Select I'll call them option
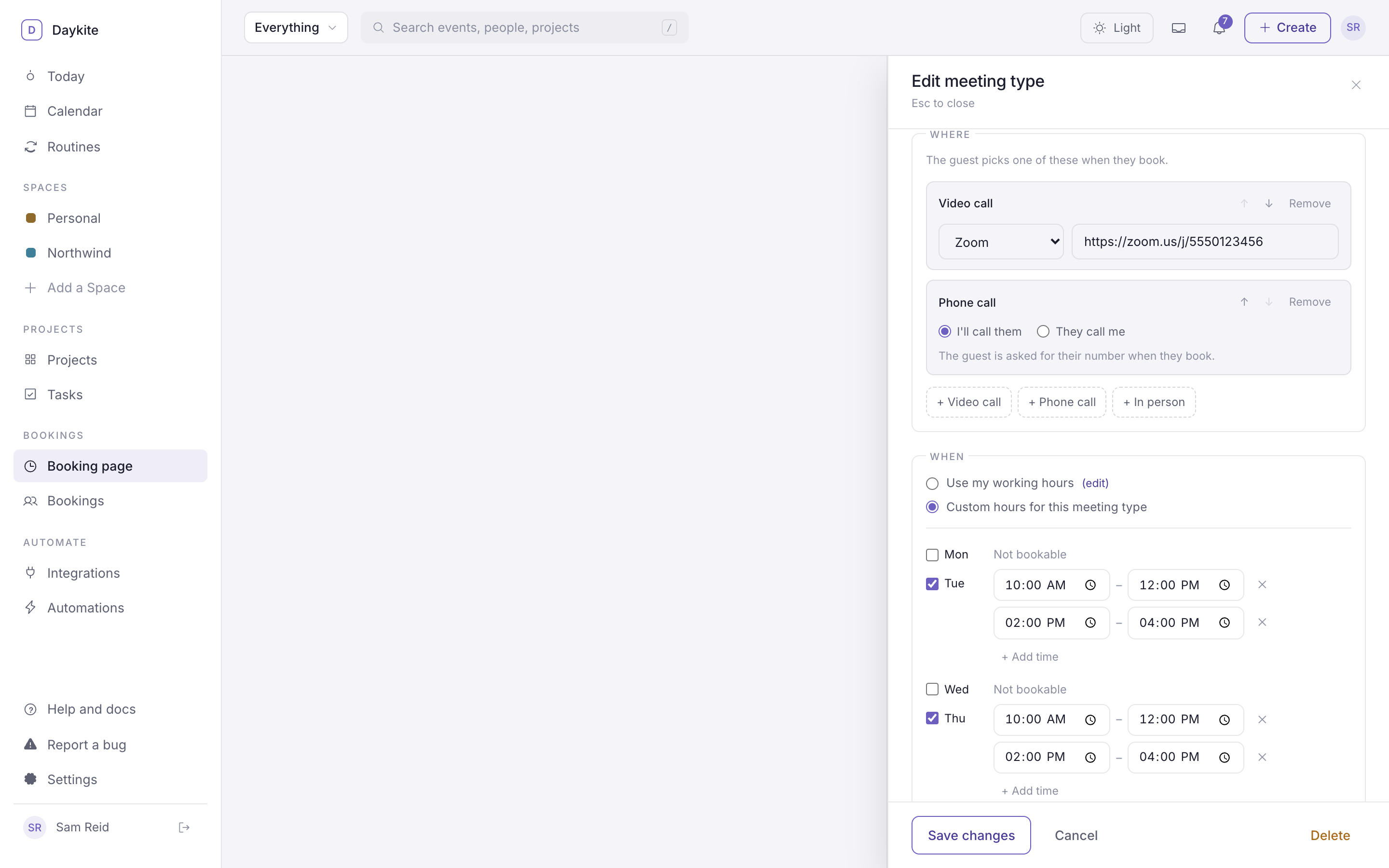Screen dimensions: 1389x868 (944, 331)
